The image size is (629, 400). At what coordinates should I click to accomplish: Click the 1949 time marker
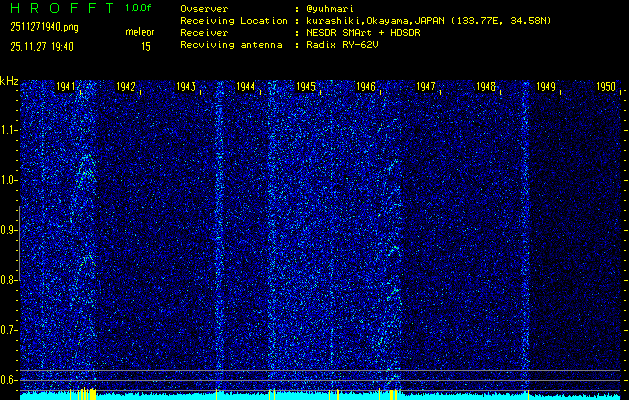point(546,87)
